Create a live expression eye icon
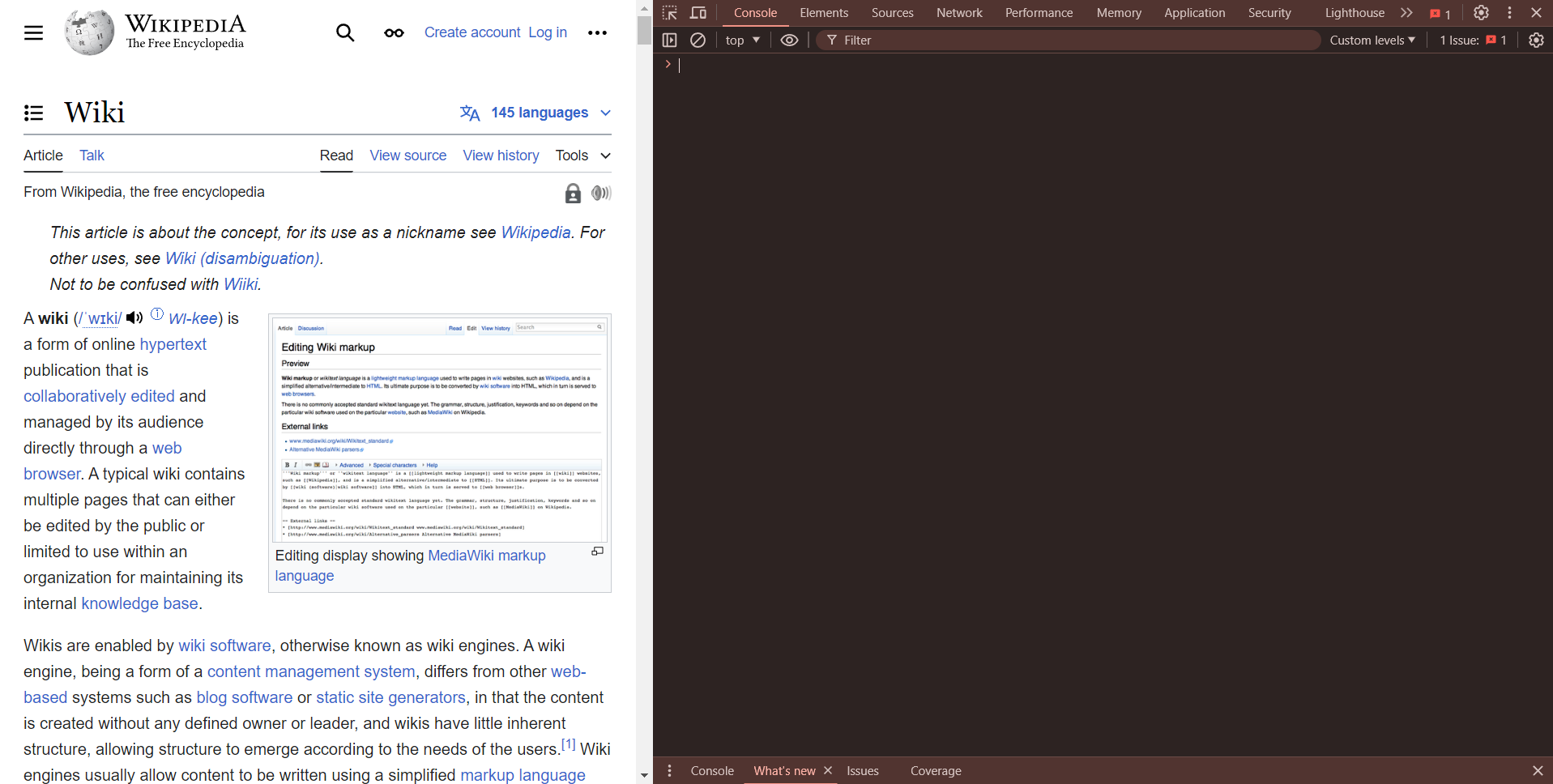 pos(789,40)
